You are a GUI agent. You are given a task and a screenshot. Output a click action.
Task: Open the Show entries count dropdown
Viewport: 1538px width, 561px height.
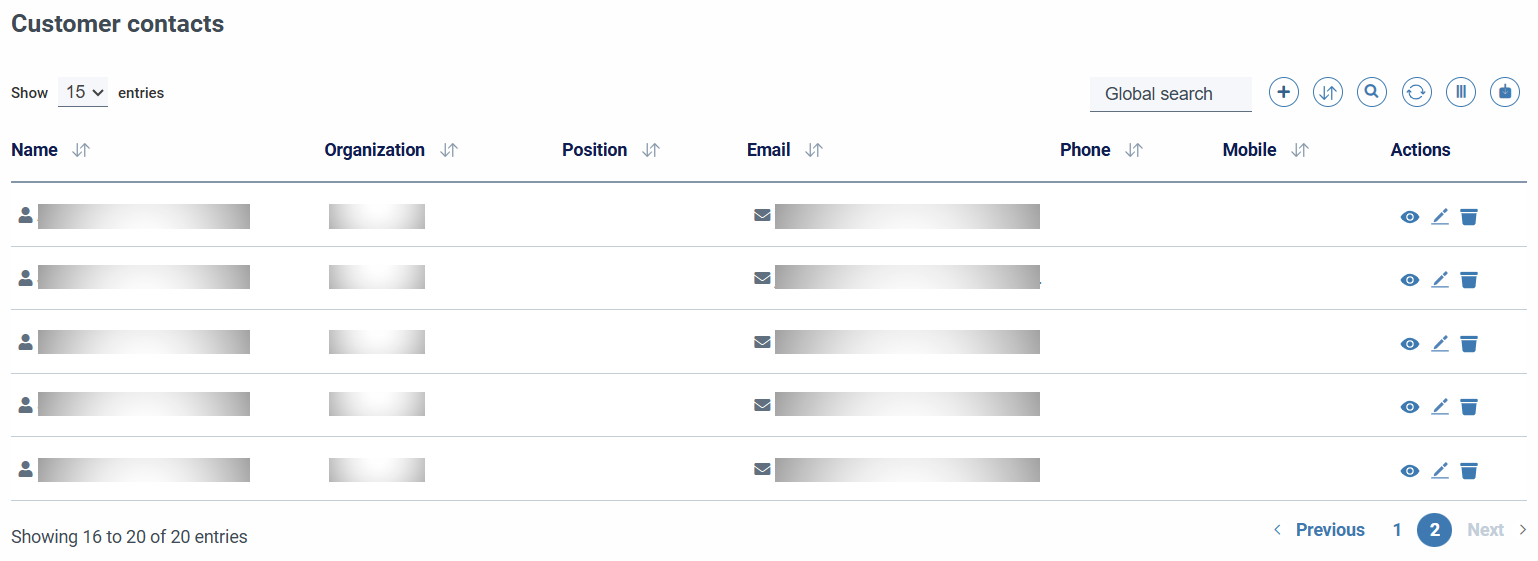(x=83, y=92)
